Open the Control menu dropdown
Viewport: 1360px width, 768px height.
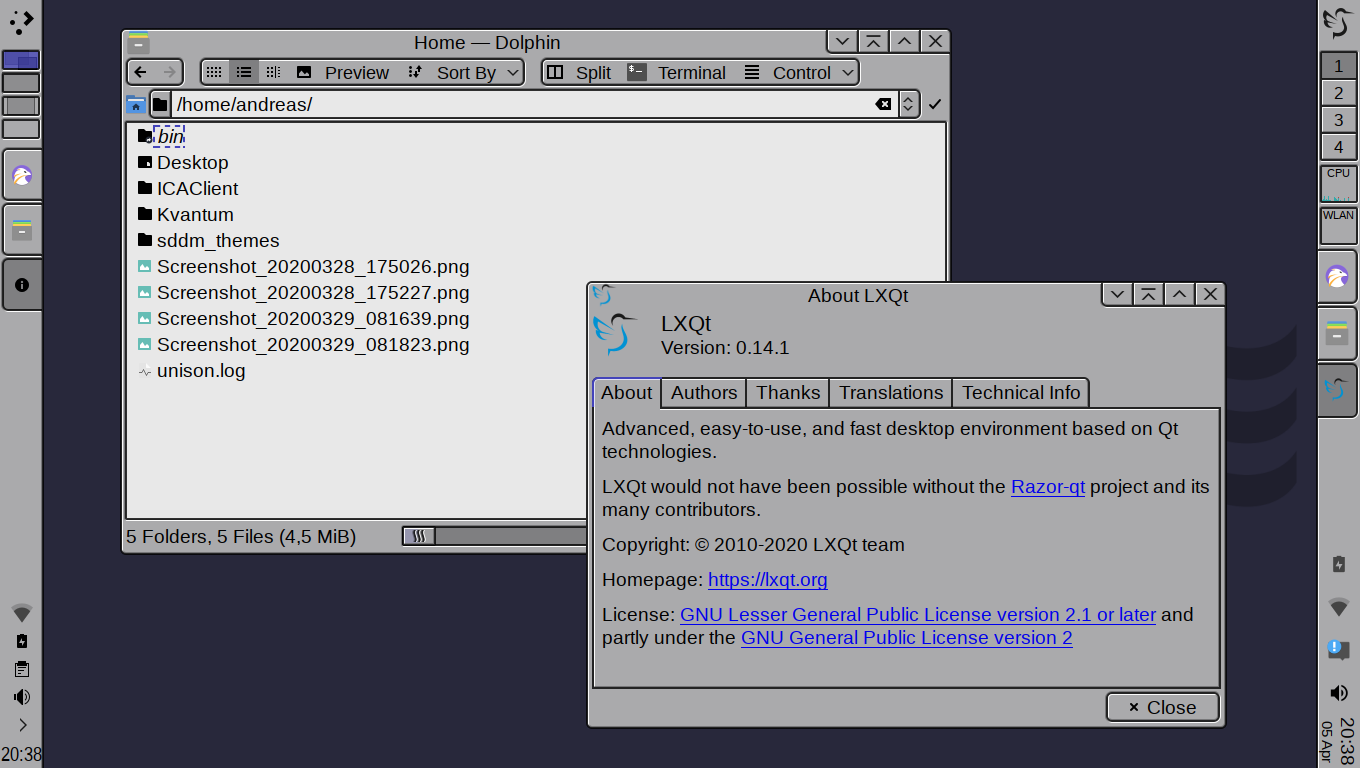point(799,72)
